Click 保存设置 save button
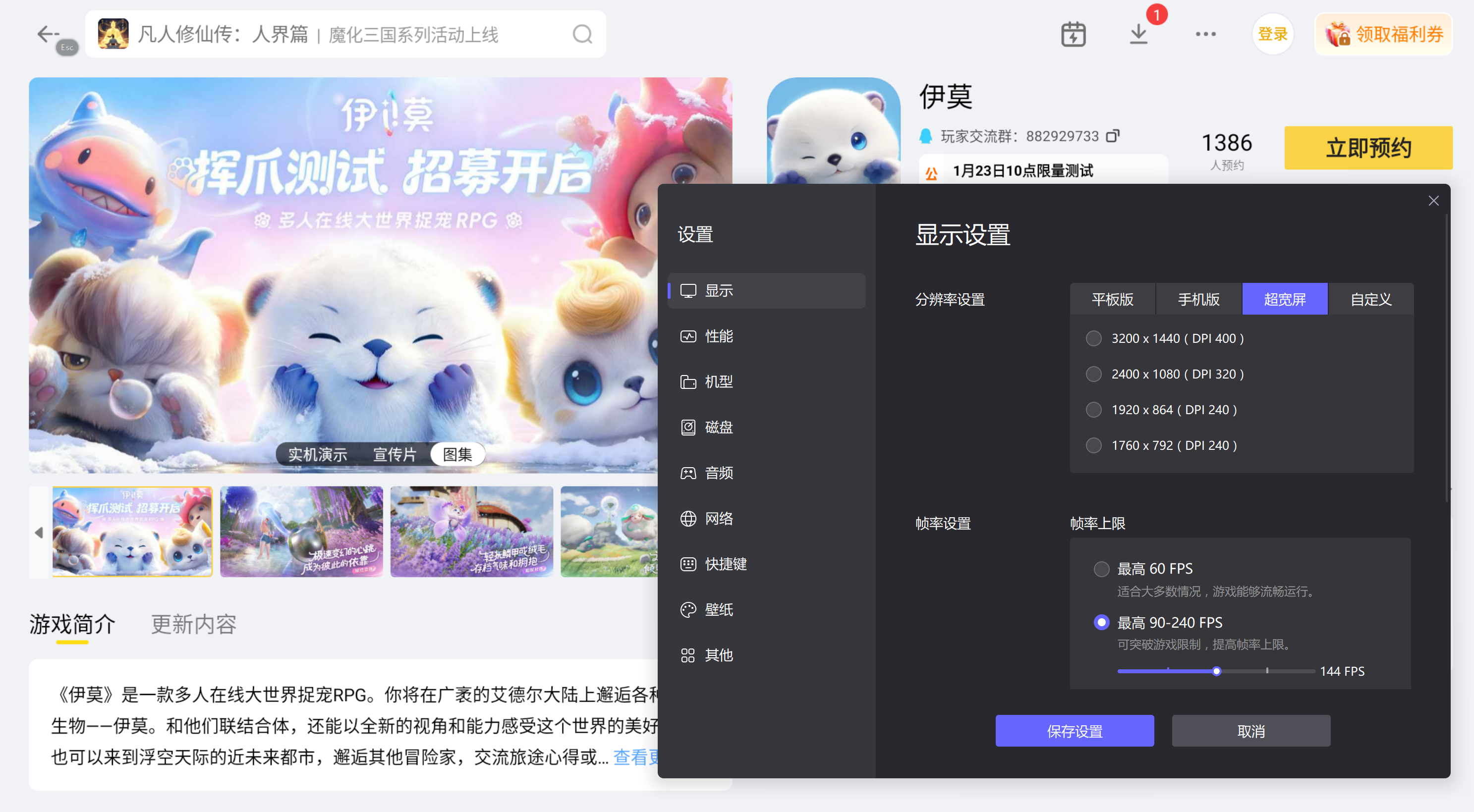1474x812 pixels. tap(1074, 731)
